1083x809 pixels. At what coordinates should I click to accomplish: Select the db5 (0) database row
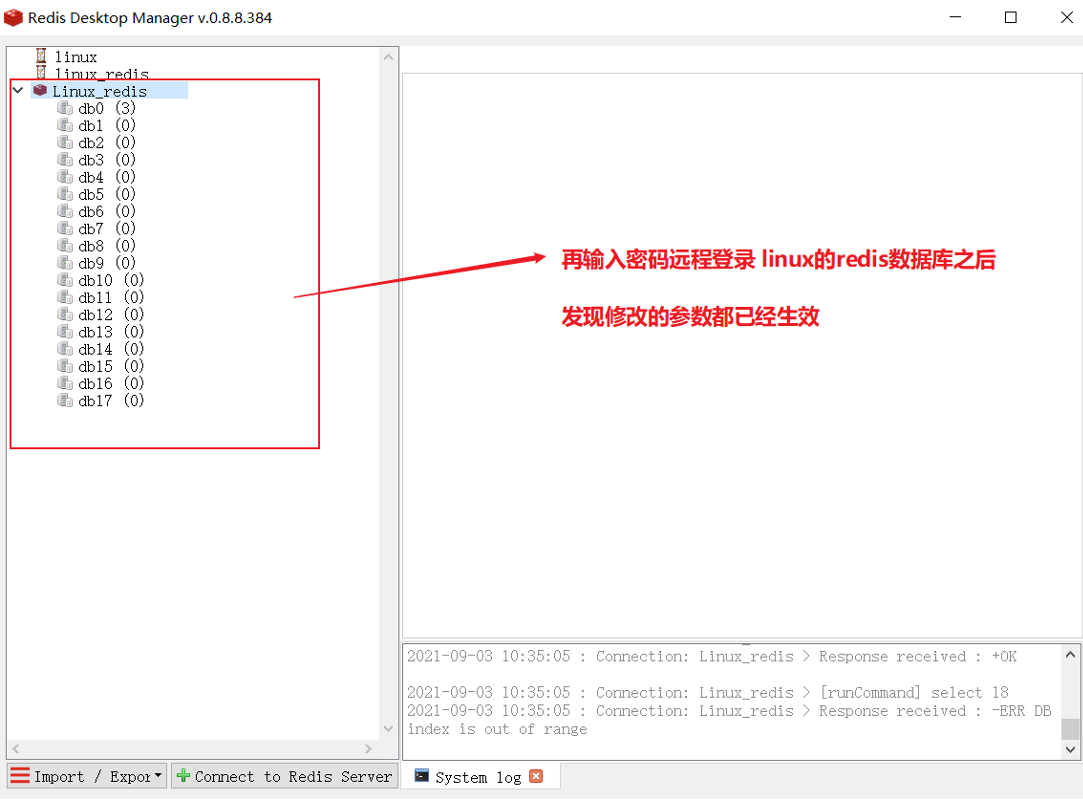[x=107, y=195]
